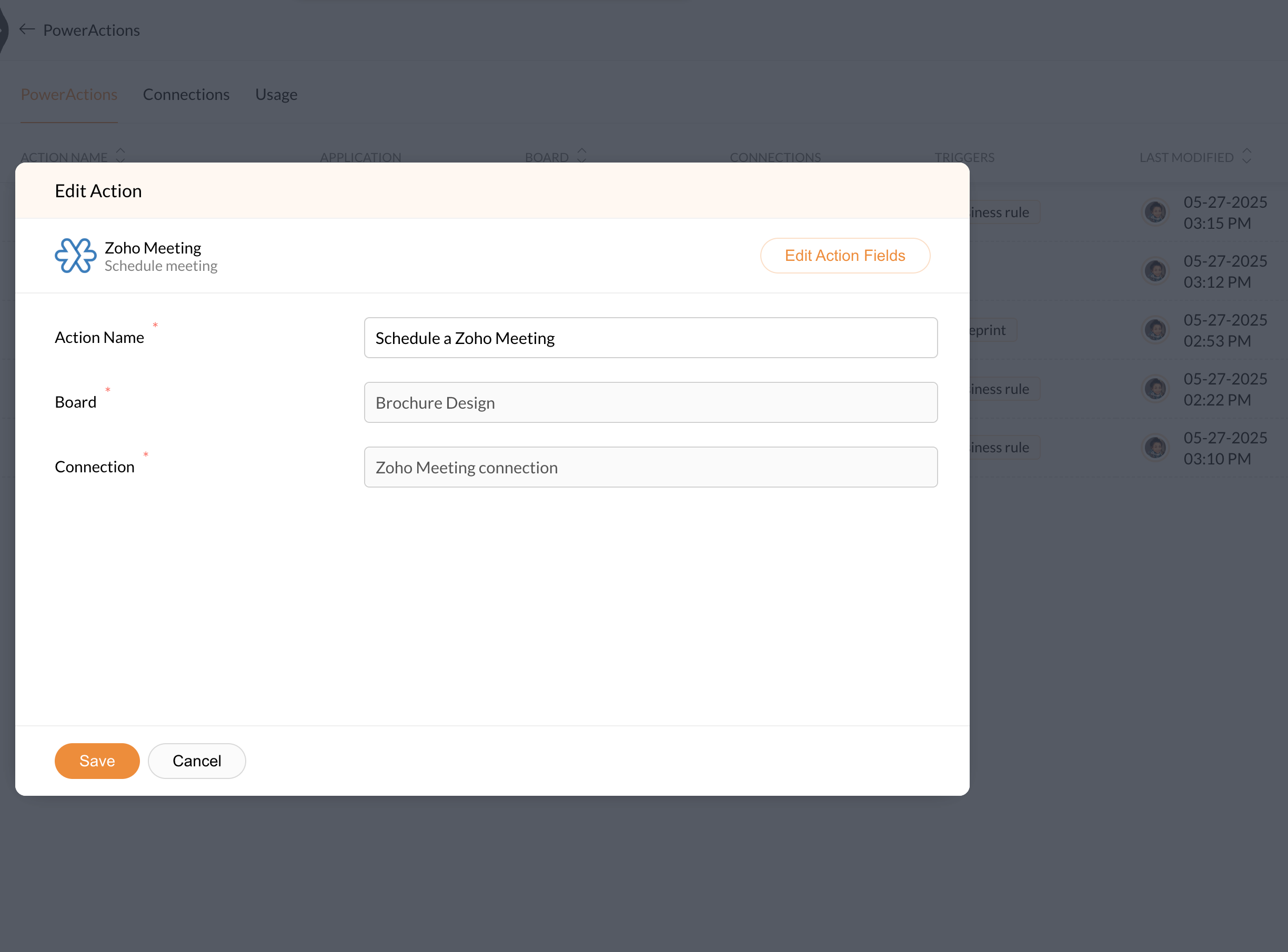Click user avatar beside 03:10 PM
This screenshot has width=1288, height=952.
pos(1155,448)
